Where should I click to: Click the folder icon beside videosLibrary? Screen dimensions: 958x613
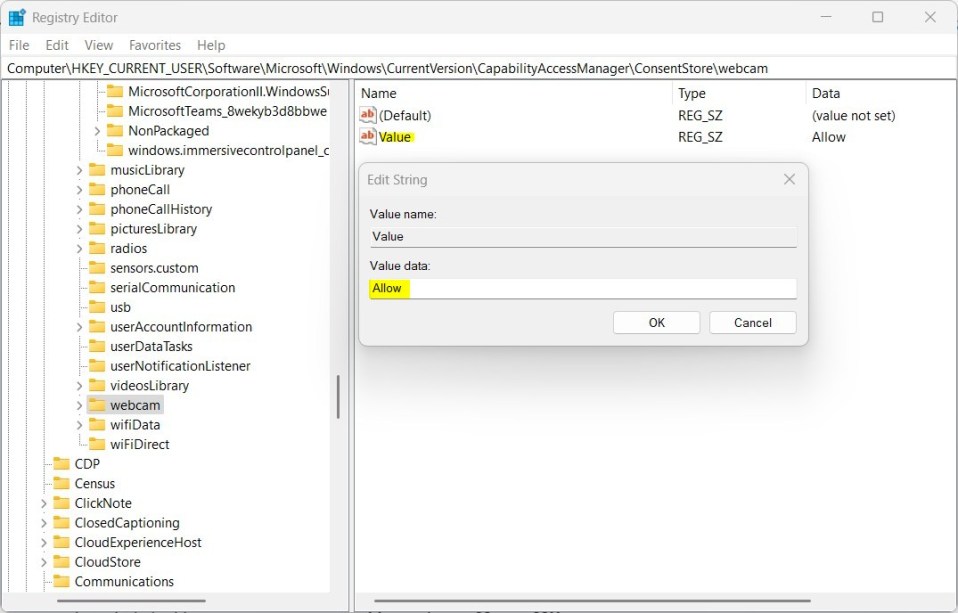[x=97, y=385]
